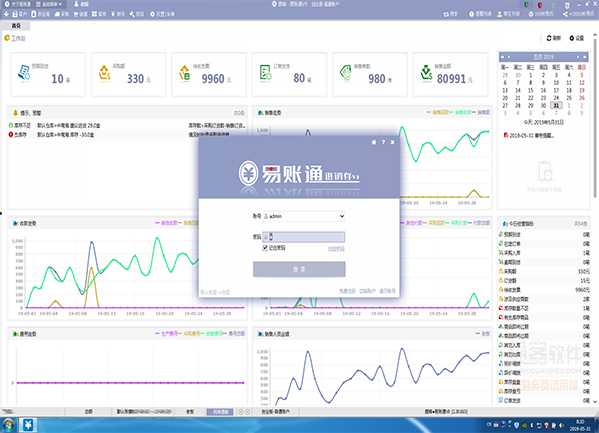599x433 pixels.
Task: Open the card showing value 330
Action: click(128, 75)
